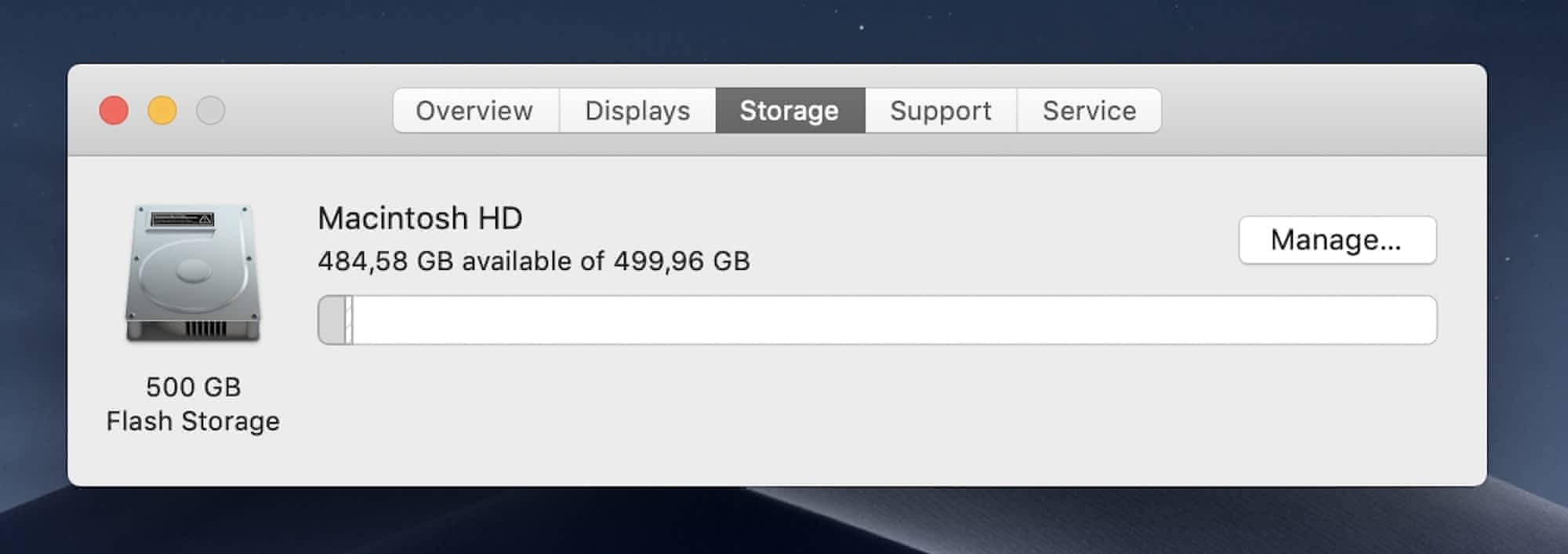Go to the Support tab
The image size is (1568, 554).
[941, 111]
